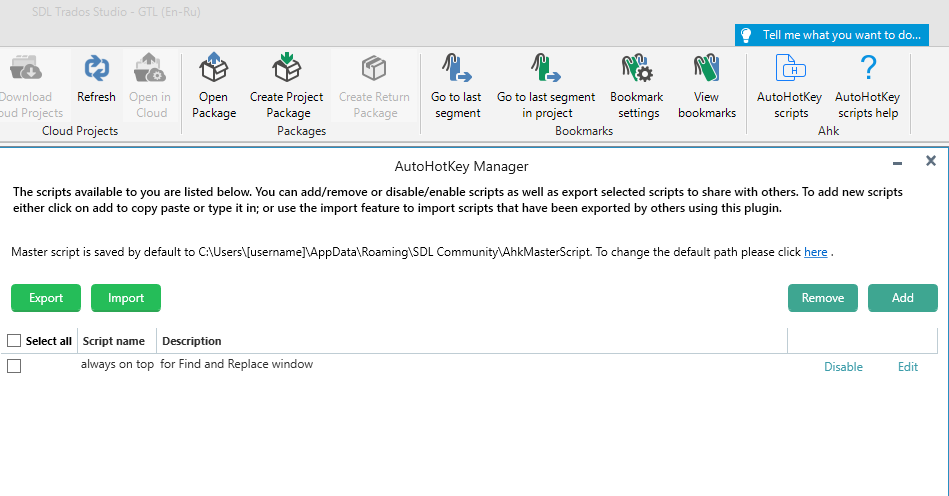The width and height of the screenshot is (949, 496).
Task: Click 'for Find and Replace window' description
Action: tap(237, 364)
